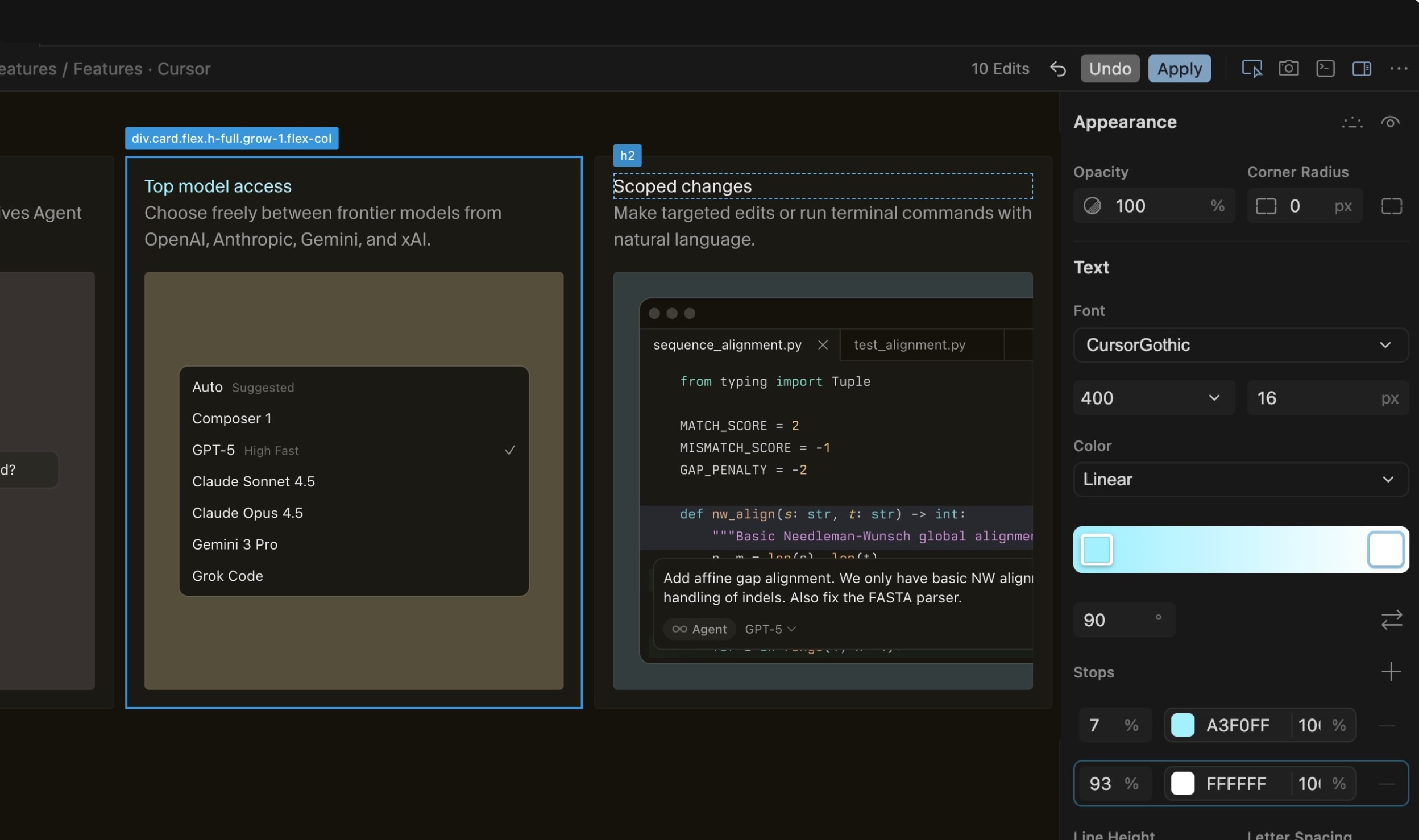Screen dimensions: 1419x840
Task: Click the font size field showing 16
Action: [x=1327, y=398]
